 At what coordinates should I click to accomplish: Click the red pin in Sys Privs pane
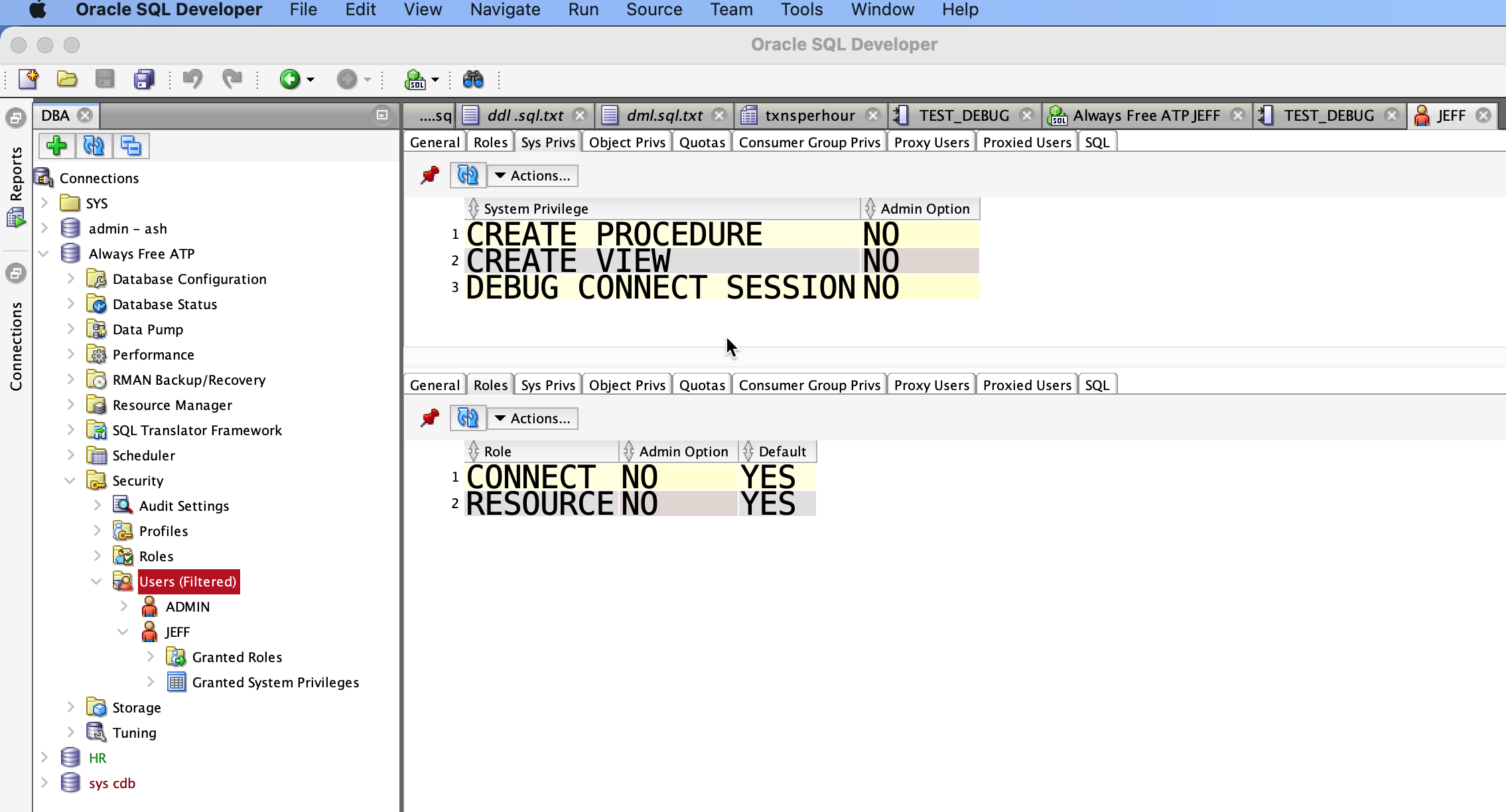(429, 176)
